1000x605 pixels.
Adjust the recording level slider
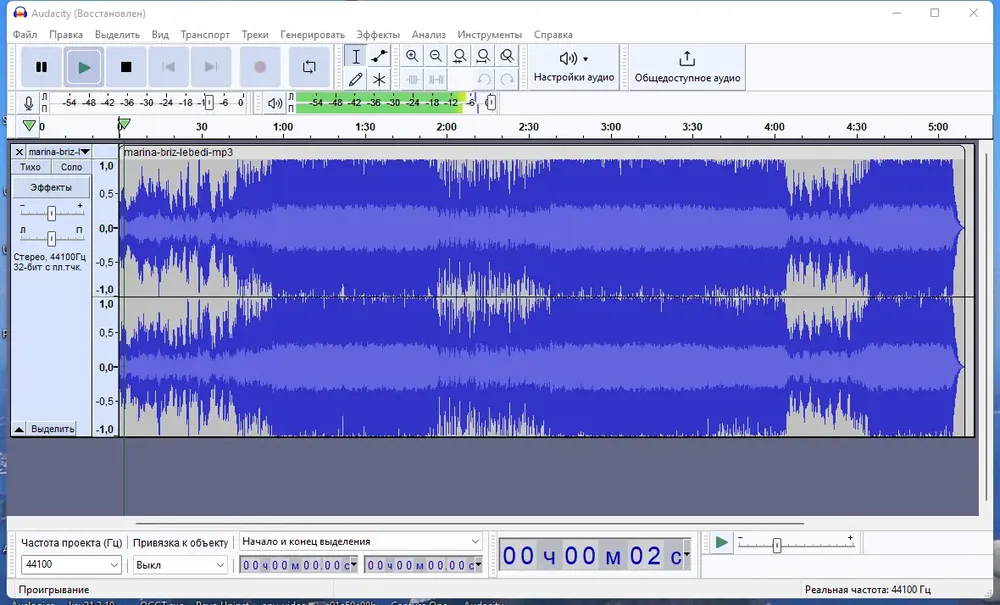[209, 103]
